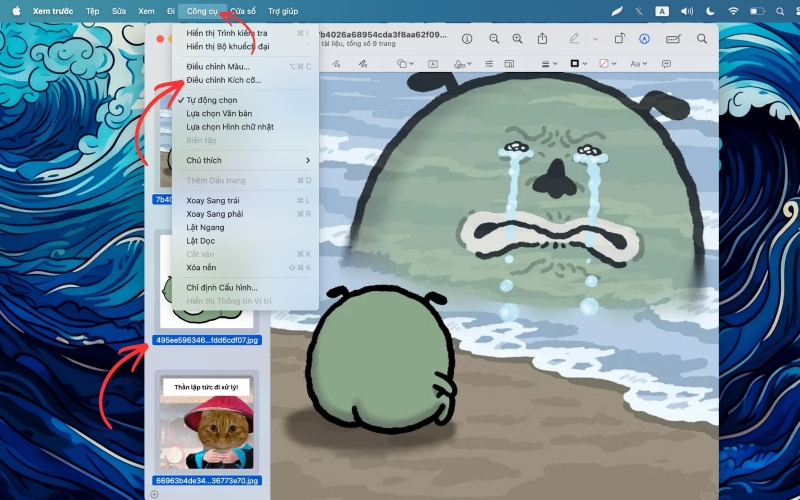
Task: Open the line style dropdown
Action: [x=549, y=64]
